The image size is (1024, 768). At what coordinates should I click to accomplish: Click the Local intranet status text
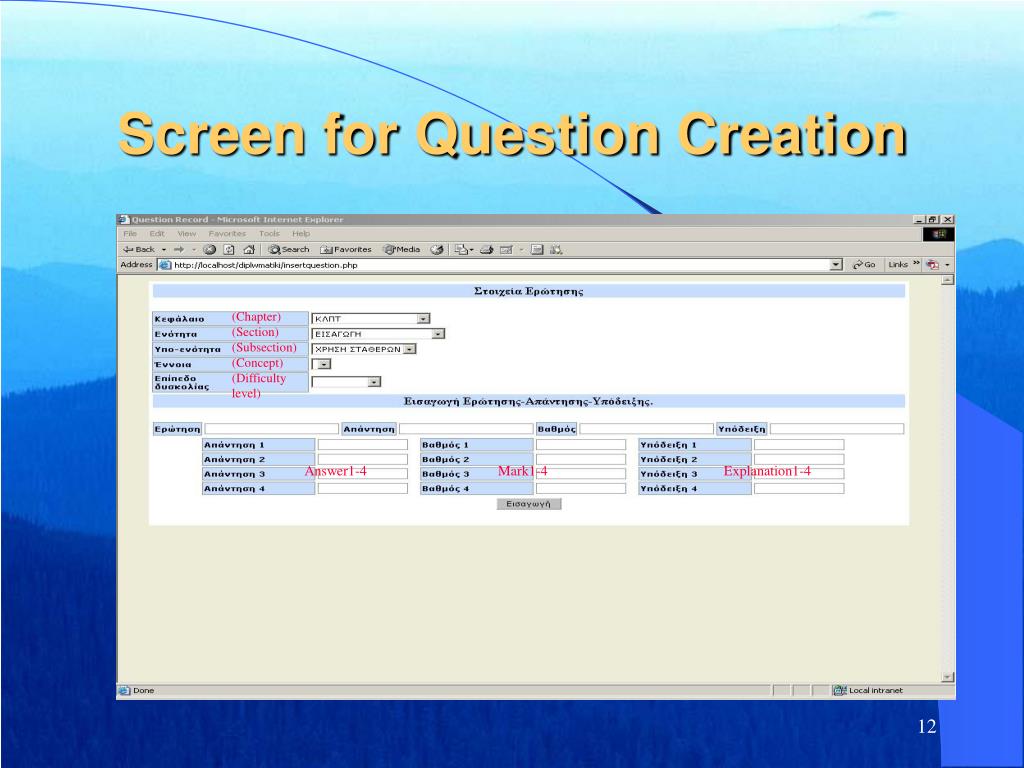[876, 690]
